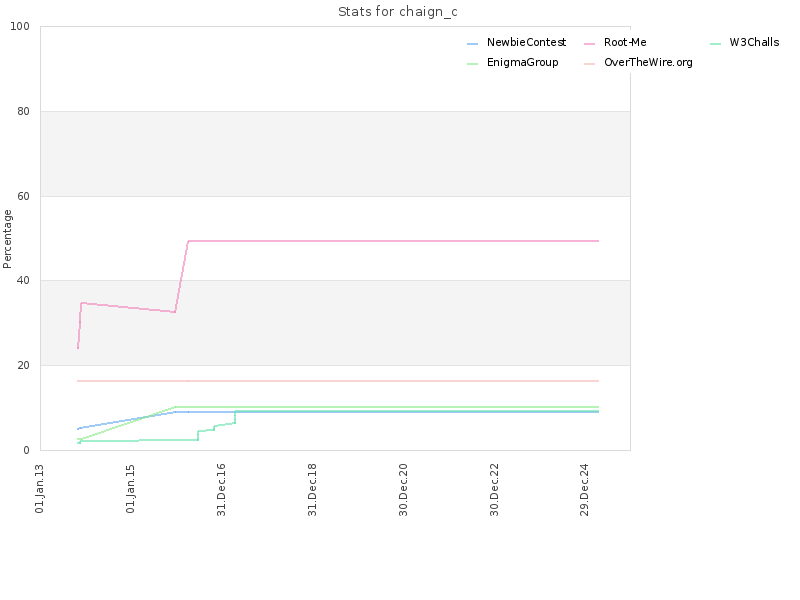Viewport: 800px width, 600px height.
Task: Click the 20 y-axis tick label
Action: click(x=23, y=365)
